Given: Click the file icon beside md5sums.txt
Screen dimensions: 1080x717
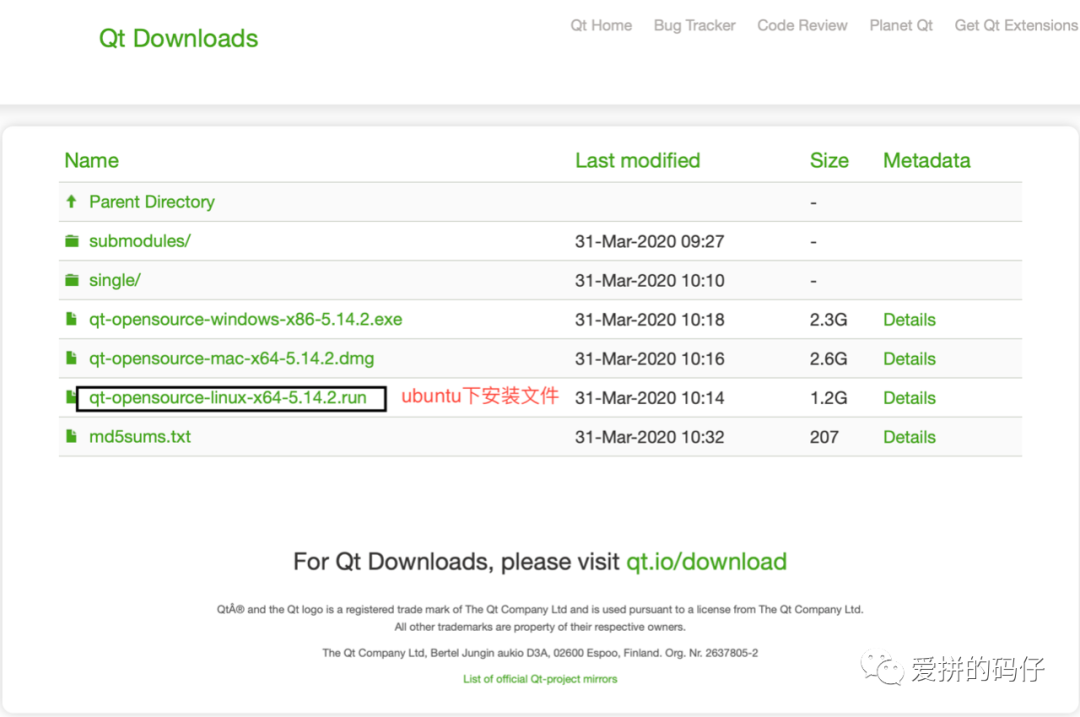Looking at the screenshot, I should click(71, 437).
